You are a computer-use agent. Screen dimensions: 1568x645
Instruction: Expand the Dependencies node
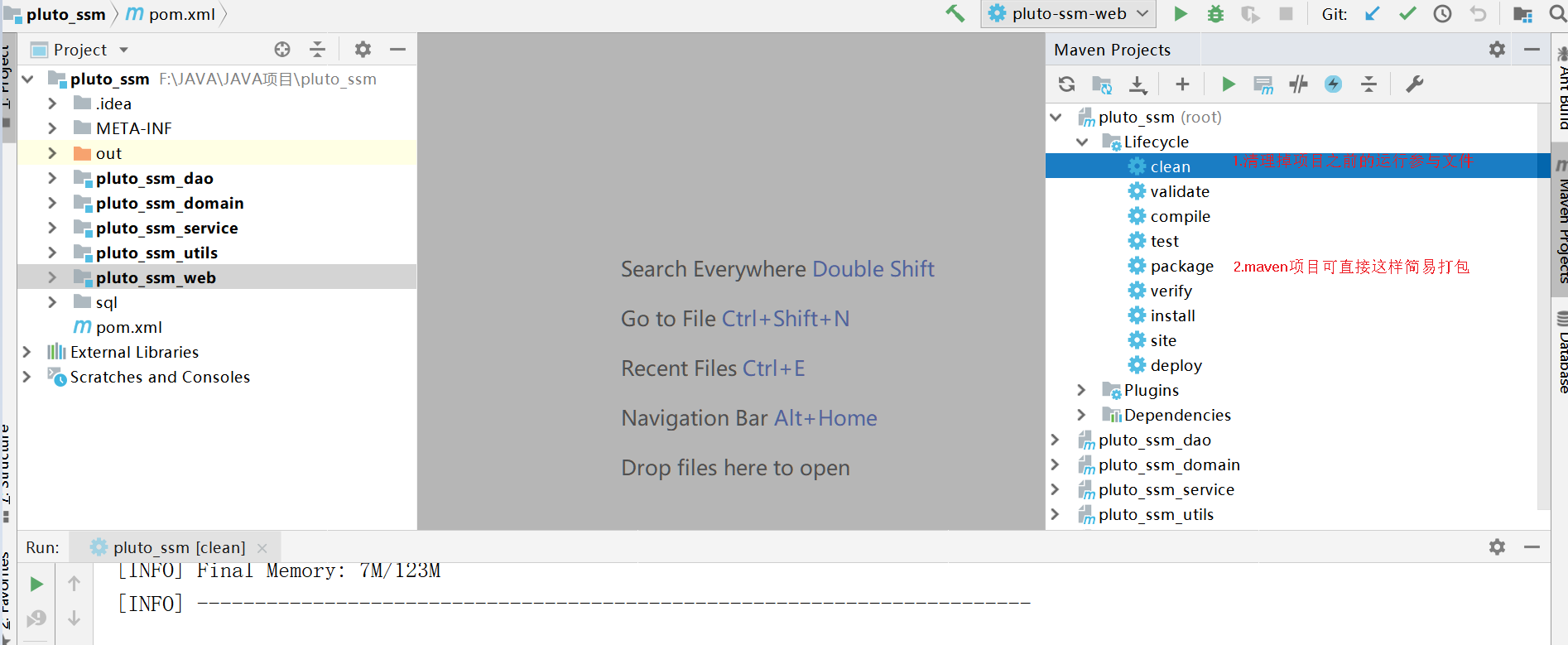1081,415
